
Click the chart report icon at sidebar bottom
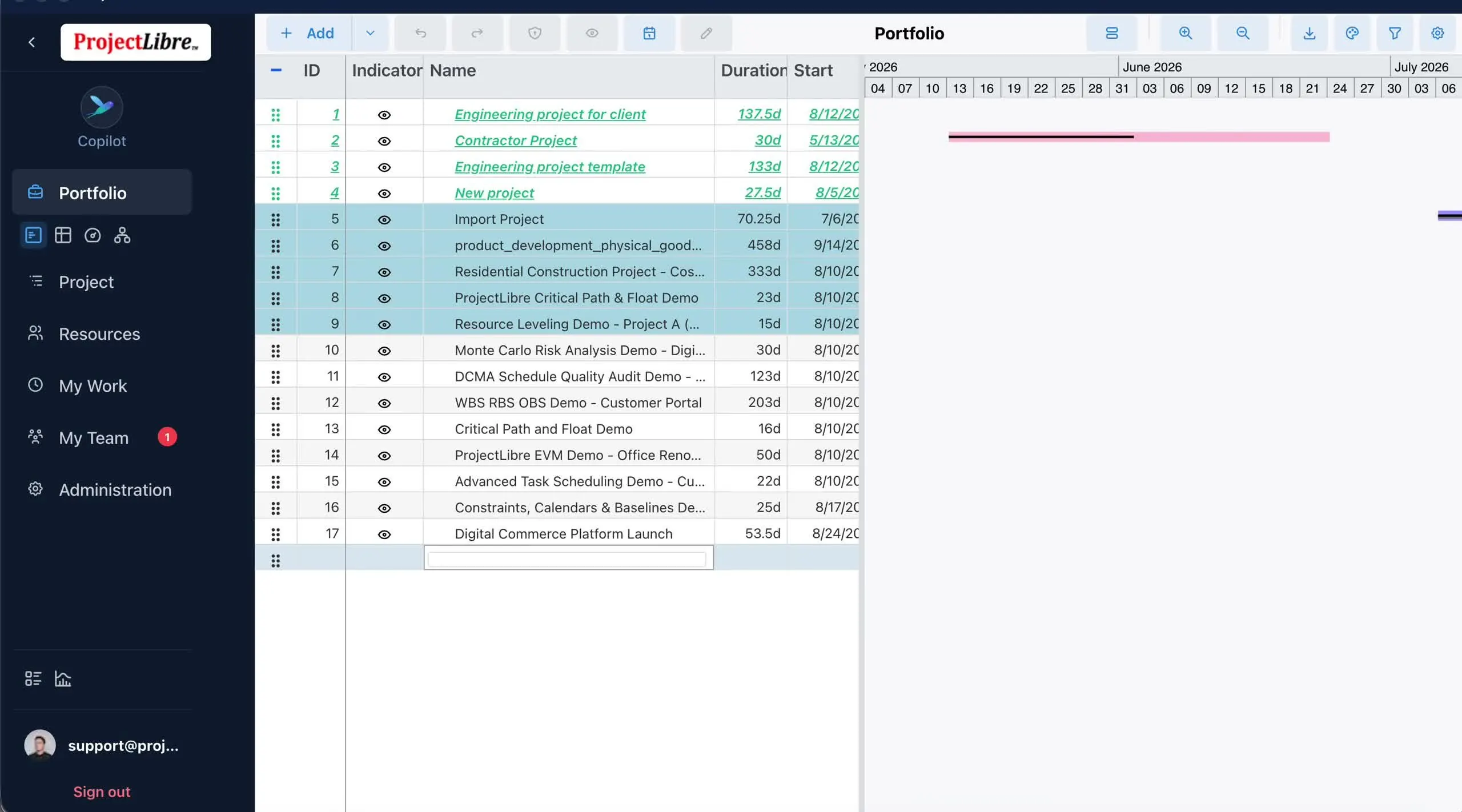[63, 678]
